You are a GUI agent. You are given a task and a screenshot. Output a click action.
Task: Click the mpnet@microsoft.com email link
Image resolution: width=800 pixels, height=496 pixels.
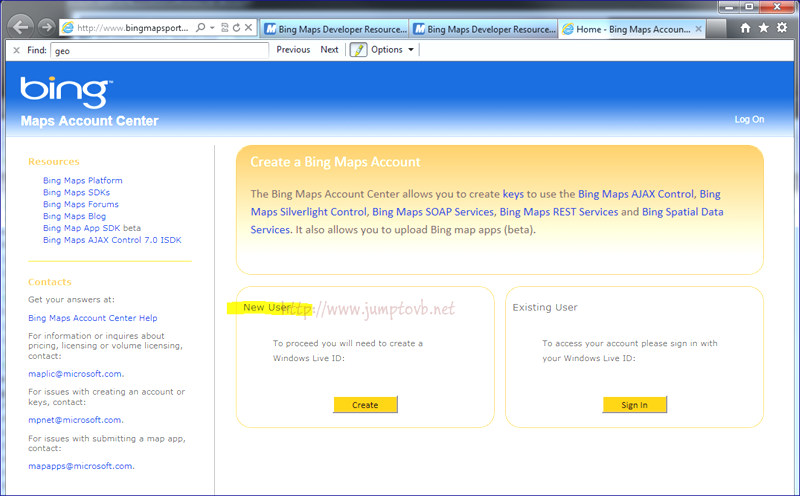(75, 420)
